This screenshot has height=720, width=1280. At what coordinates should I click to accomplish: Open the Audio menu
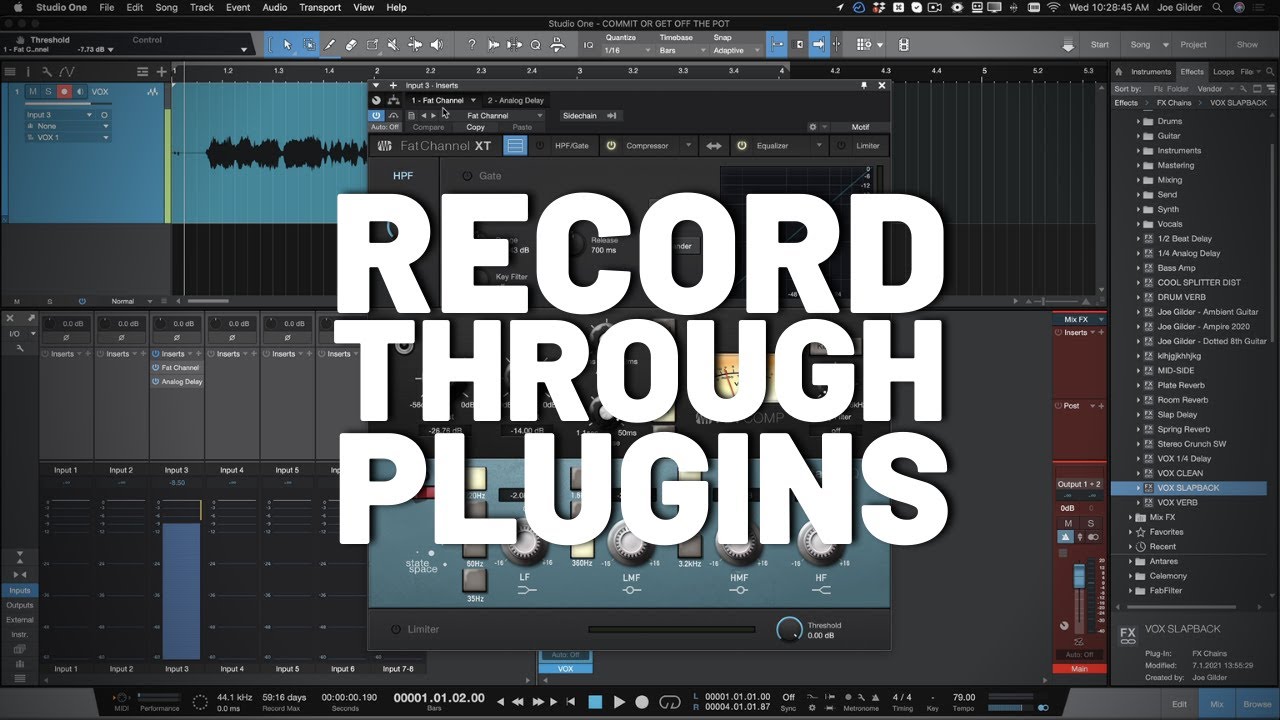coord(274,7)
